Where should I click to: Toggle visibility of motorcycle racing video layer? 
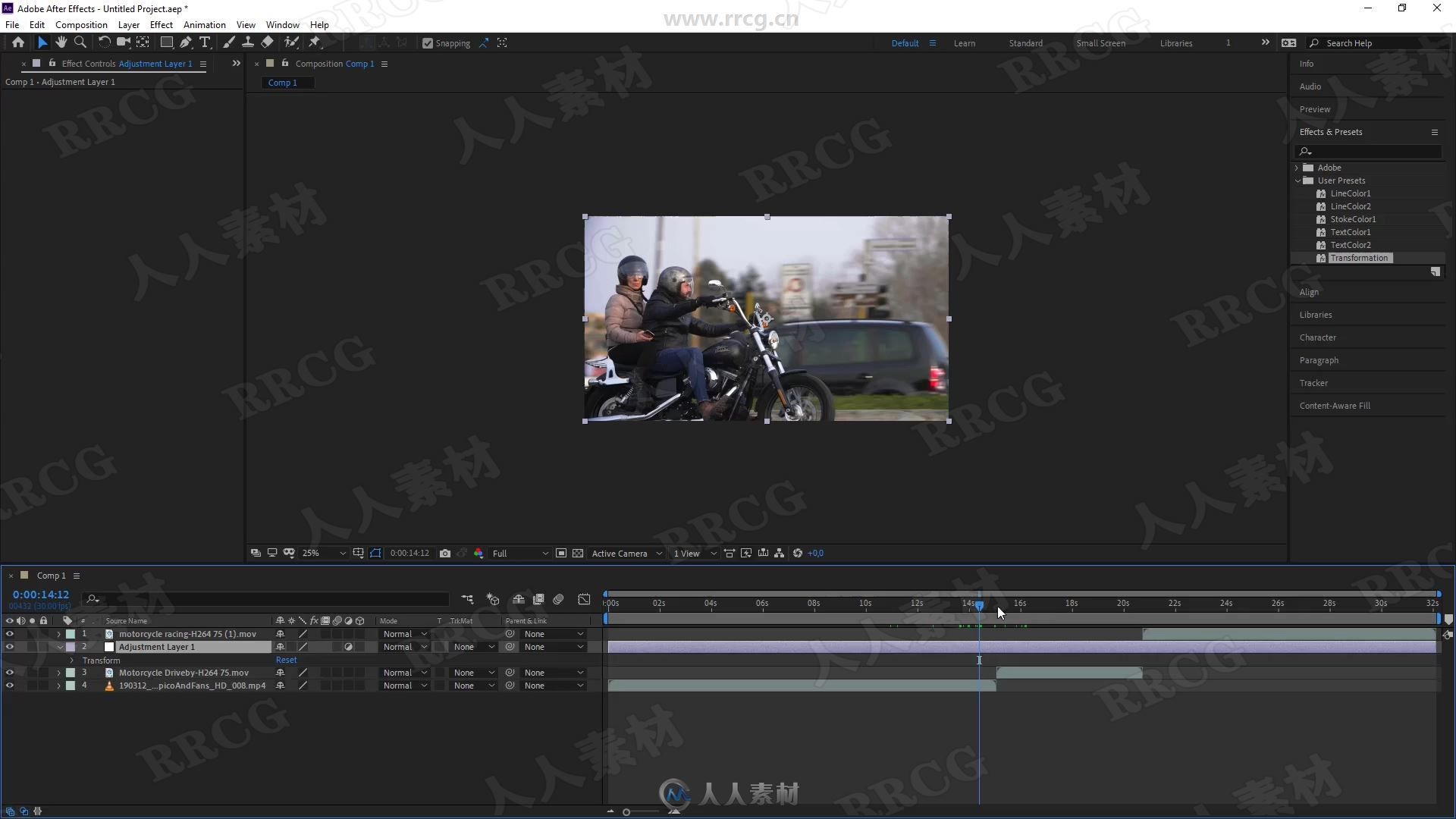click(9, 634)
